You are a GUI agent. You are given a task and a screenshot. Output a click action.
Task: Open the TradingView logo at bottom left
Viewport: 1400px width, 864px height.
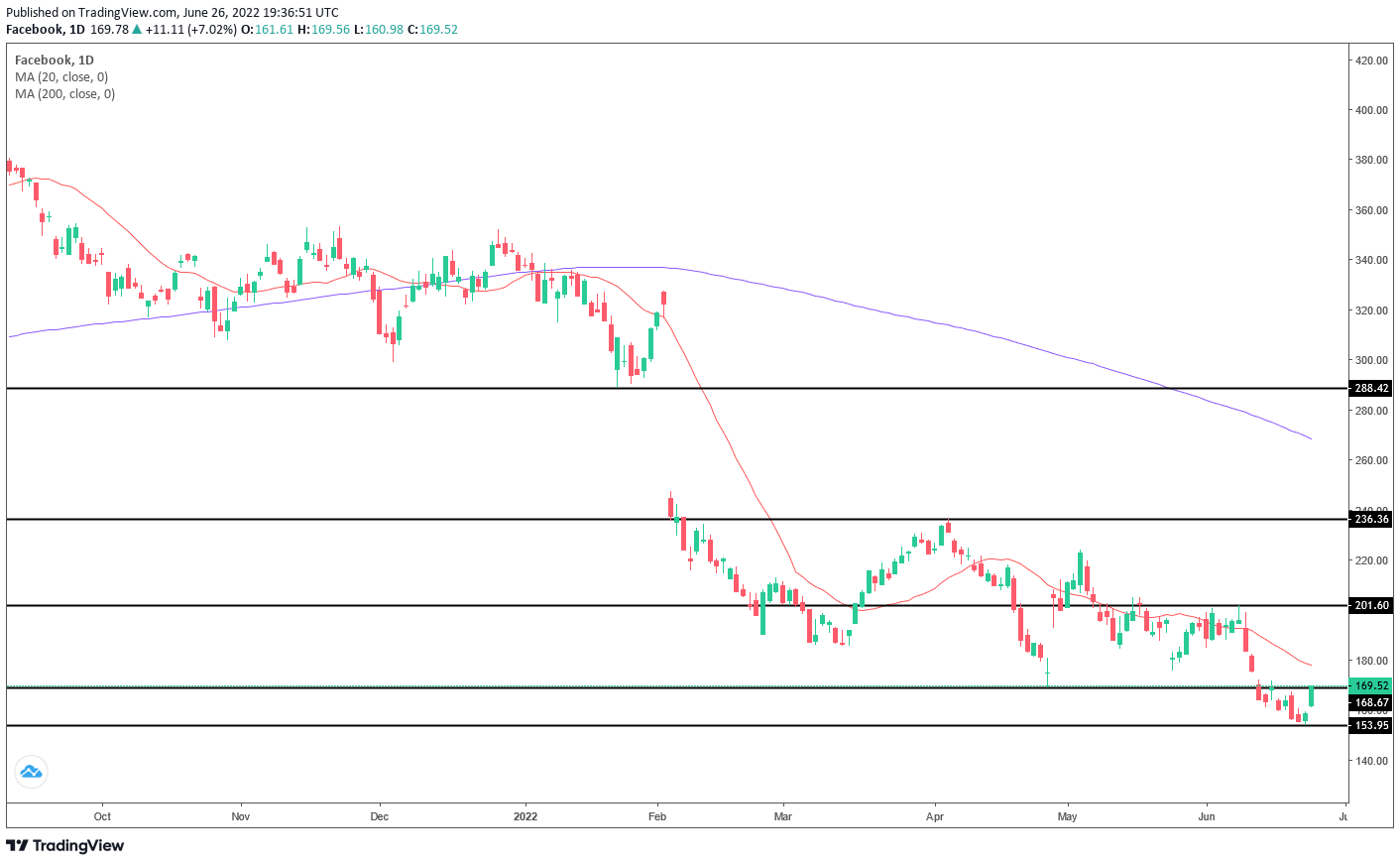65,845
